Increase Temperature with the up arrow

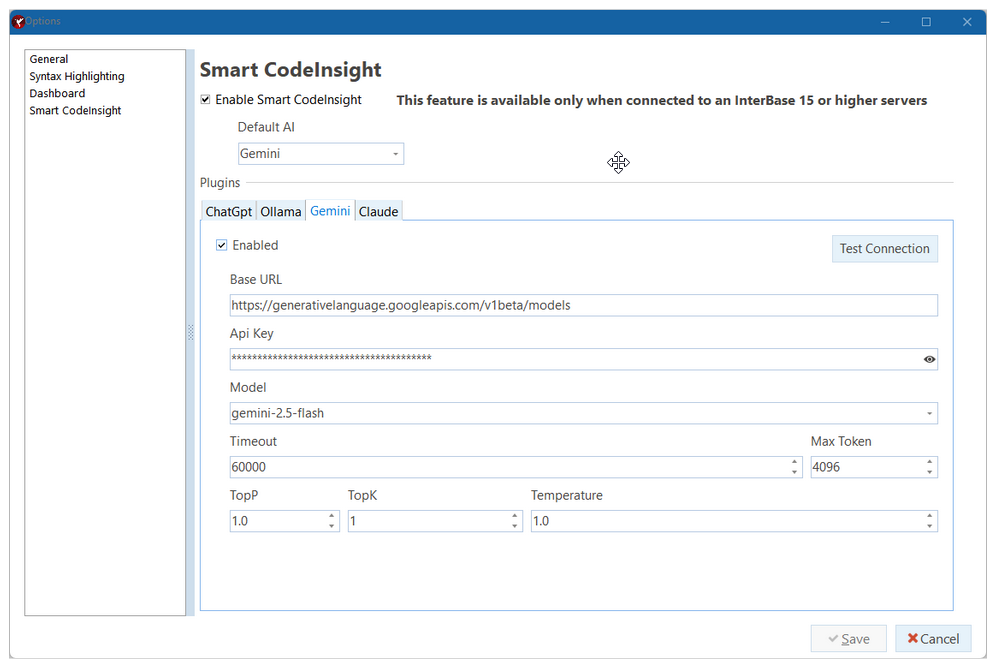click(x=929, y=516)
